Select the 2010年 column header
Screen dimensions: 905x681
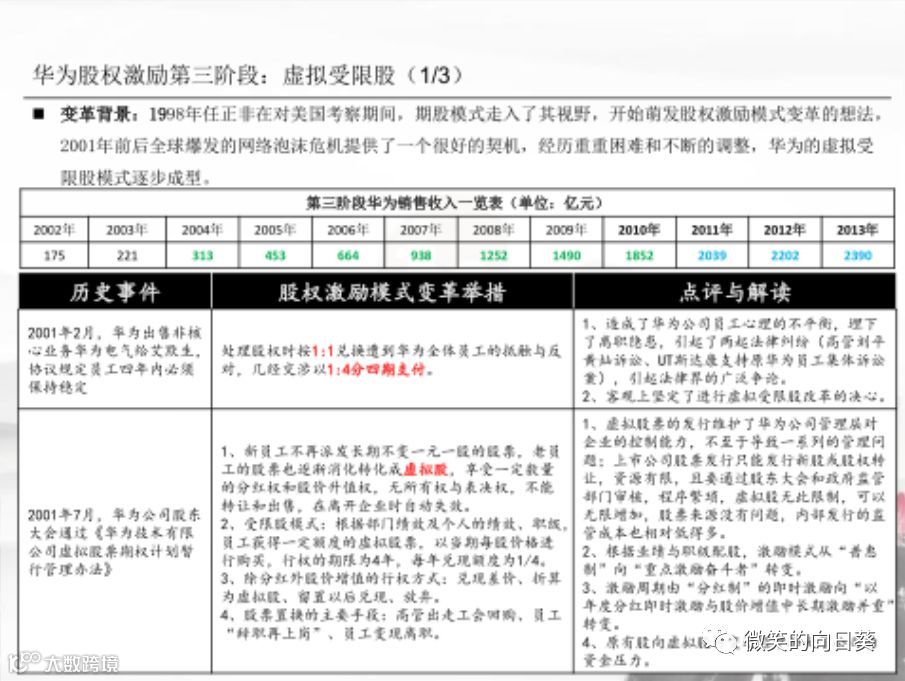[x=639, y=230]
